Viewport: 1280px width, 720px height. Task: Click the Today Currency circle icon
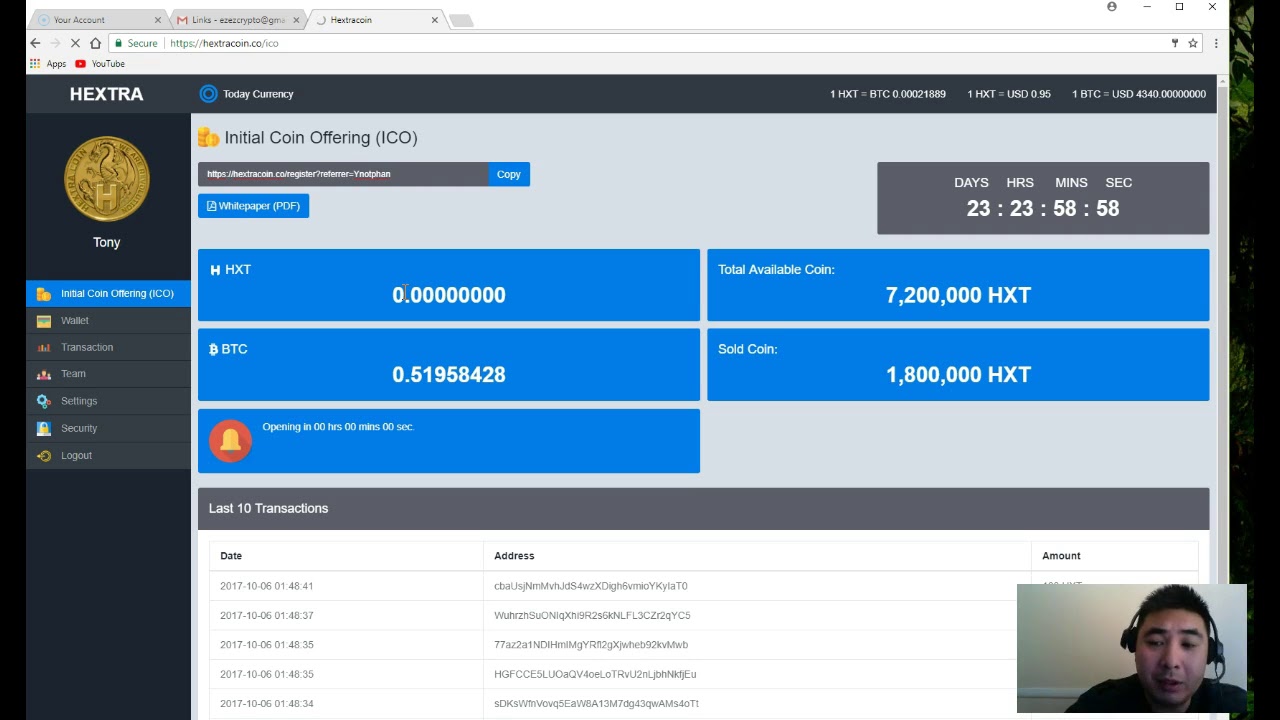[x=208, y=94]
